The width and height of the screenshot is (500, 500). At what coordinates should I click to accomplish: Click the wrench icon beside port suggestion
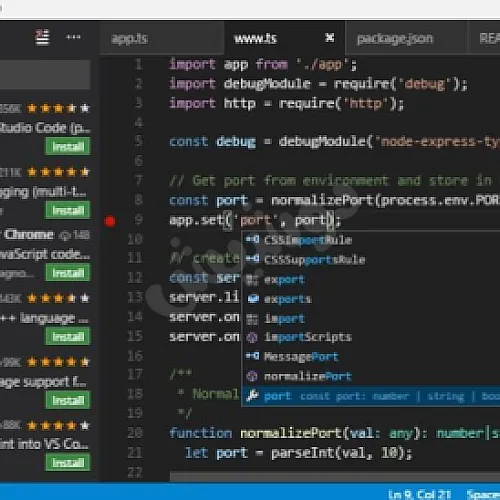click(x=252, y=396)
